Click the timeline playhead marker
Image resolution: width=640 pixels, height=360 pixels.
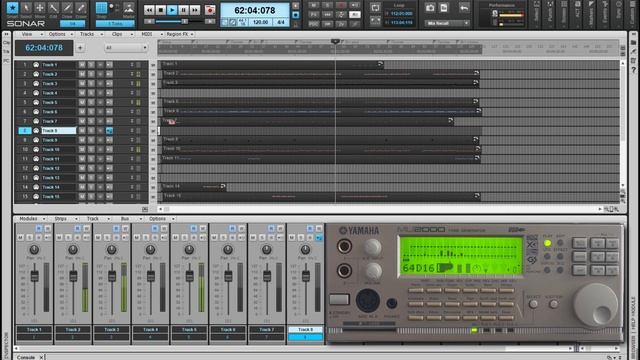[x=336, y=41]
